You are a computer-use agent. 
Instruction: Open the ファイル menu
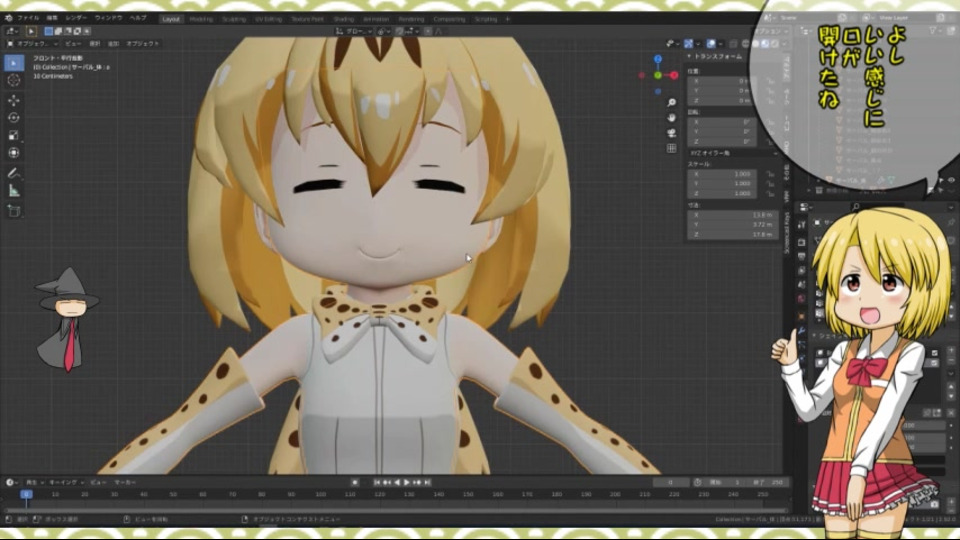28,18
